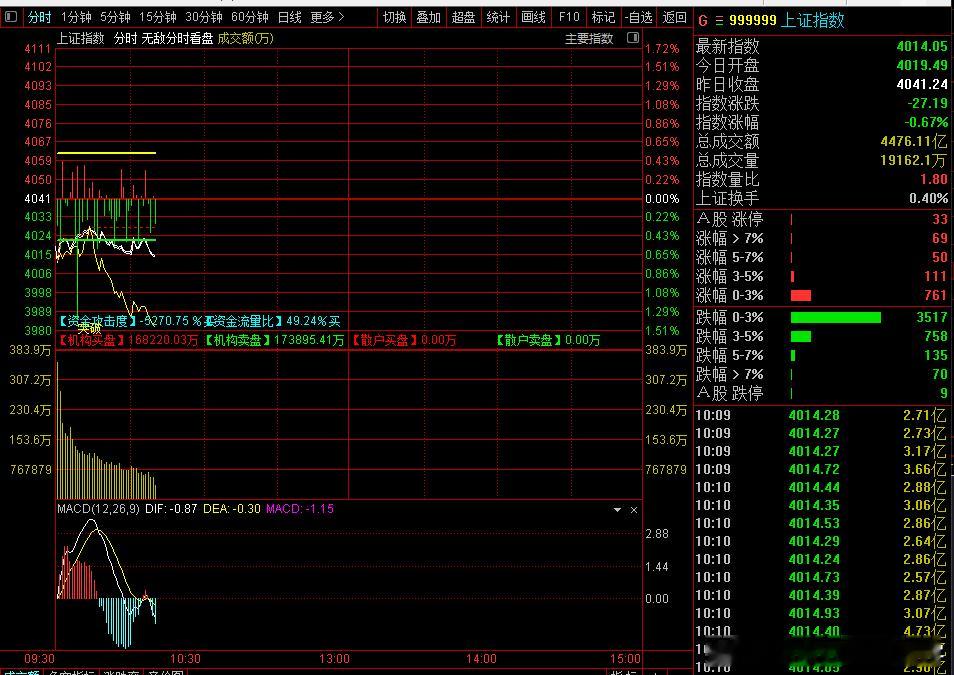954x675 pixels.
Task: Click the 10:30 time axis marker
Action: click(185, 659)
